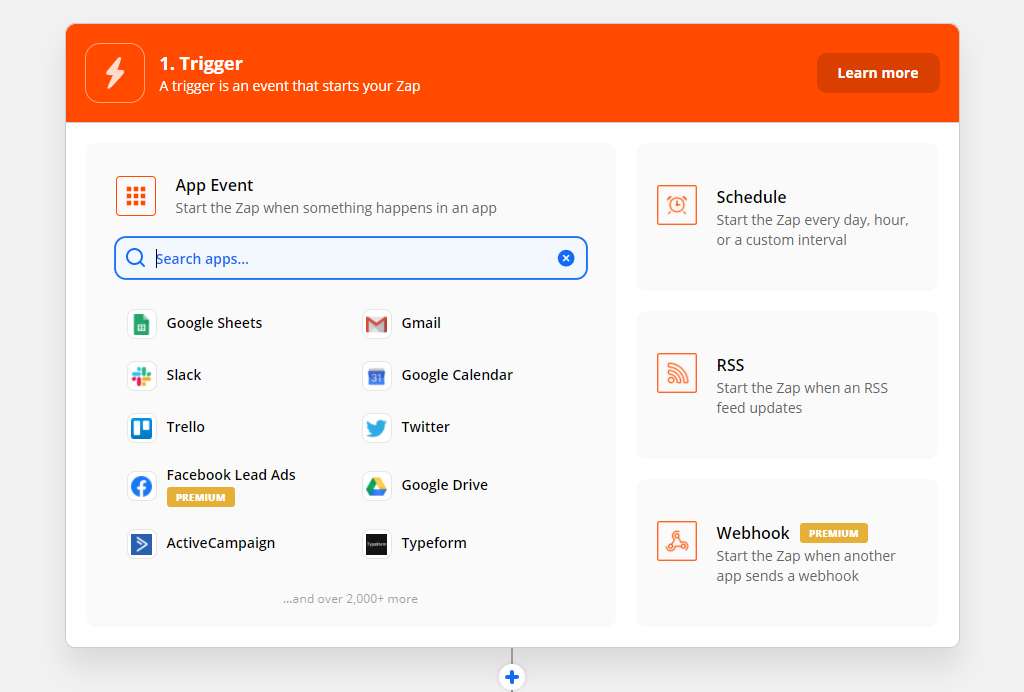Clear the search field with the X icon

566,257
